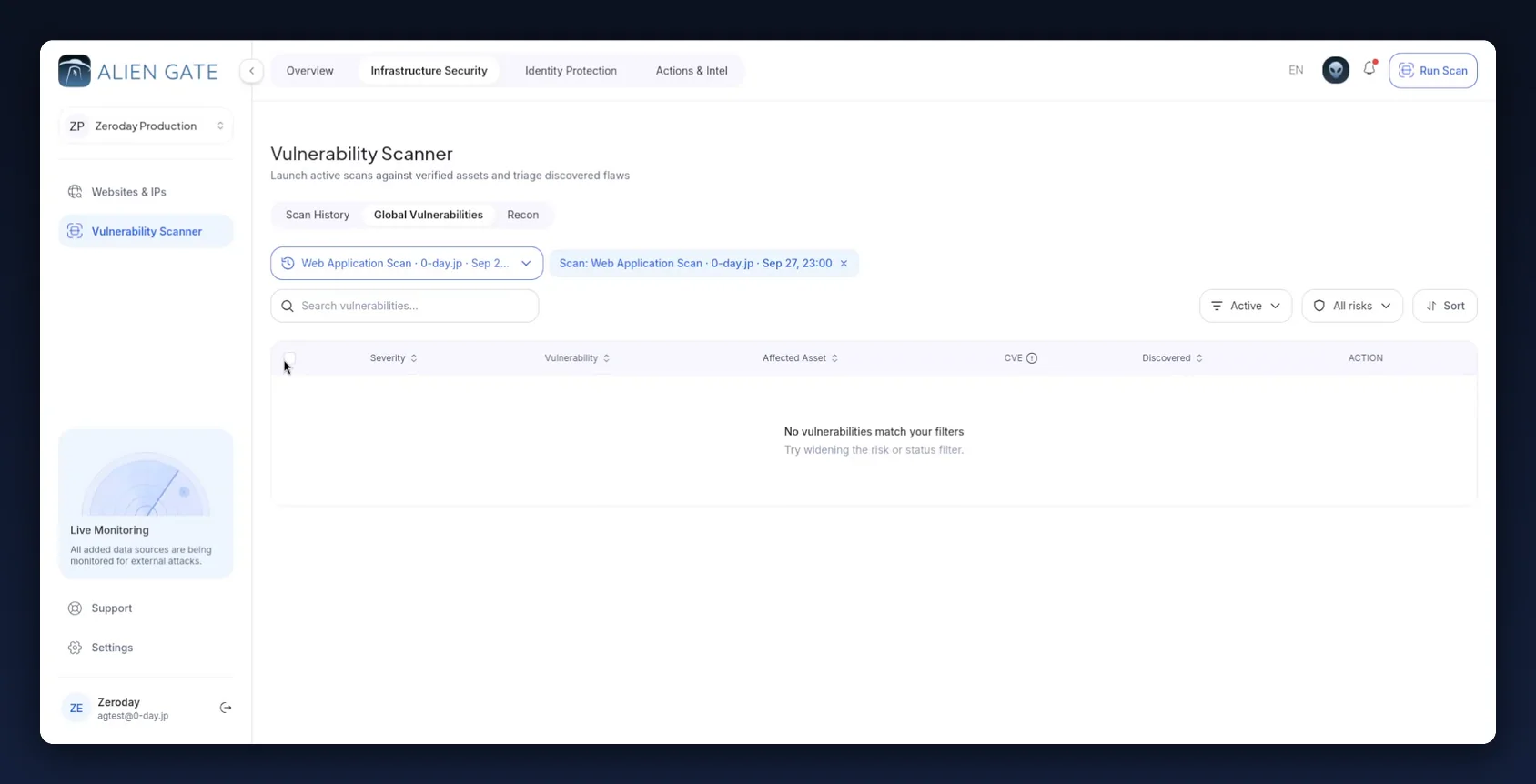1536x784 pixels.
Task: Open the Active status filter dropdown
Action: click(x=1245, y=306)
